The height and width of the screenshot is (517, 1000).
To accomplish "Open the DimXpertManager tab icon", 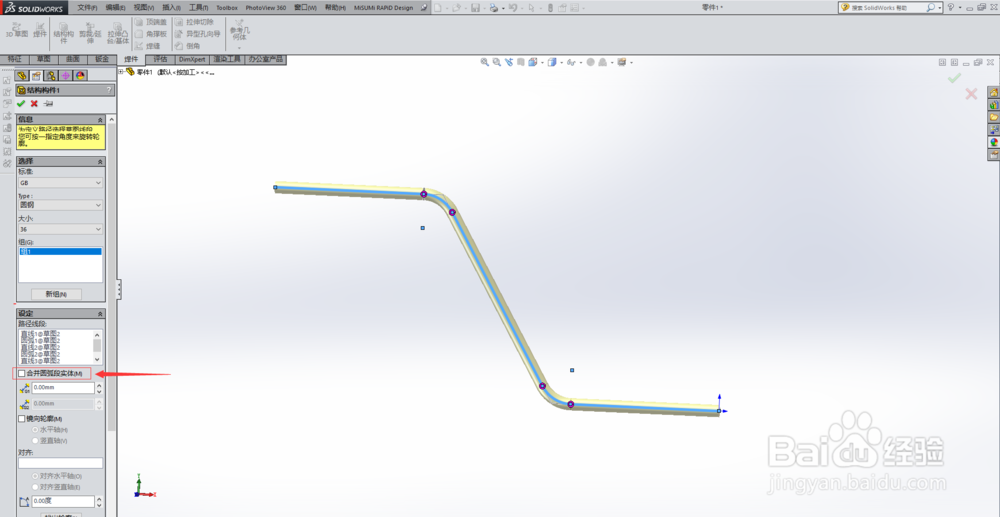I will [66, 75].
